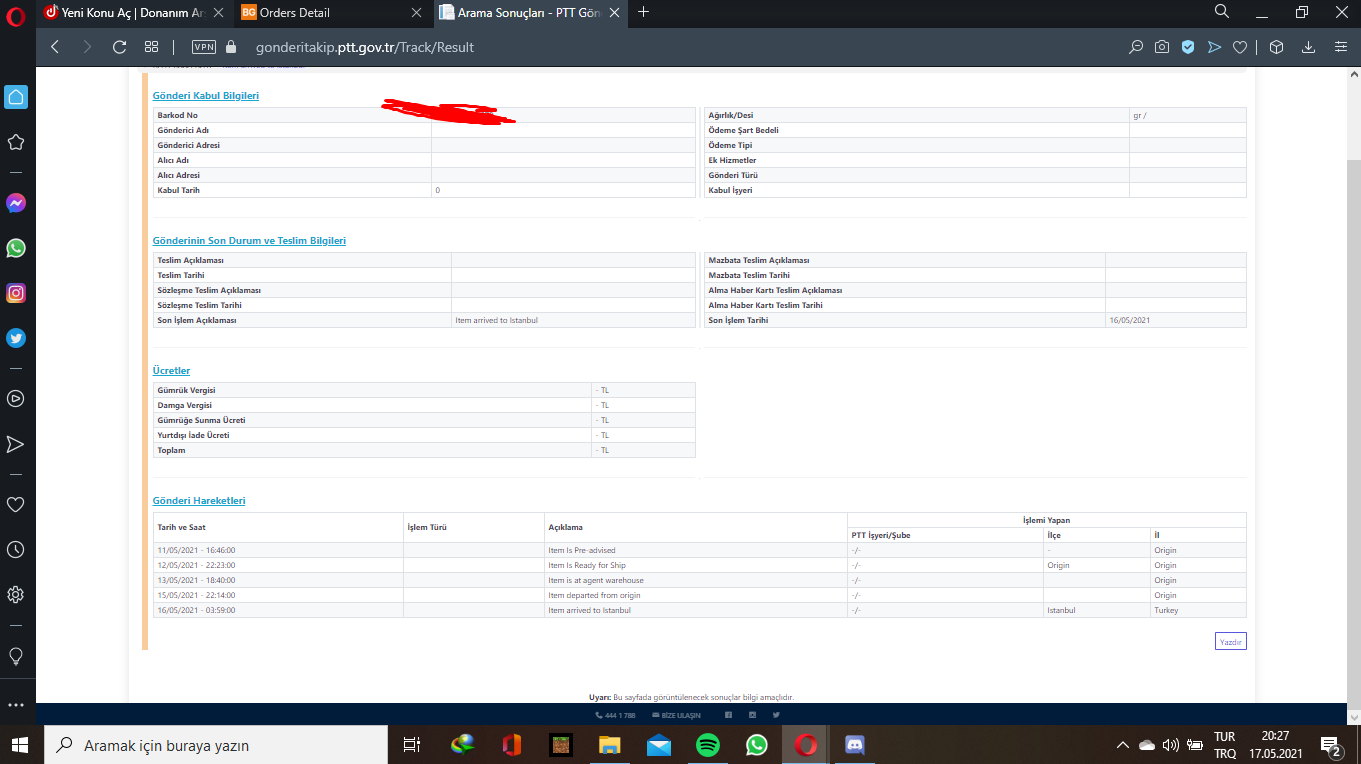Open the Easy Setup sliders icon
This screenshot has height=764, width=1361.
1341,47
